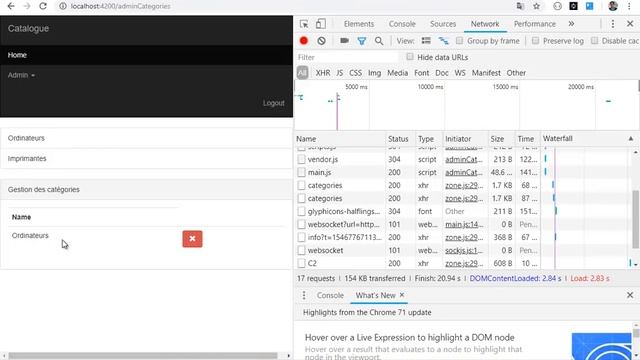The image size is (640, 360).
Task: Switch to large request rows view icon
Action: [x=426, y=41]
